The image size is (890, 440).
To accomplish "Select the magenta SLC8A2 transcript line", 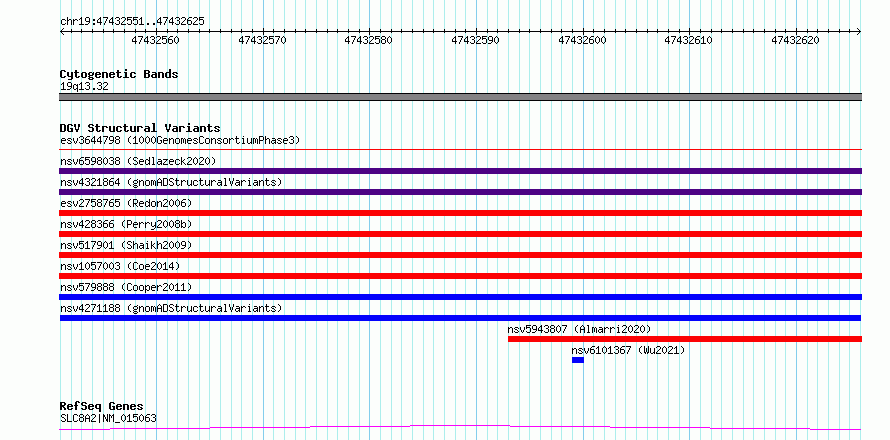I will pyautogui.click(x=460, y=427).
